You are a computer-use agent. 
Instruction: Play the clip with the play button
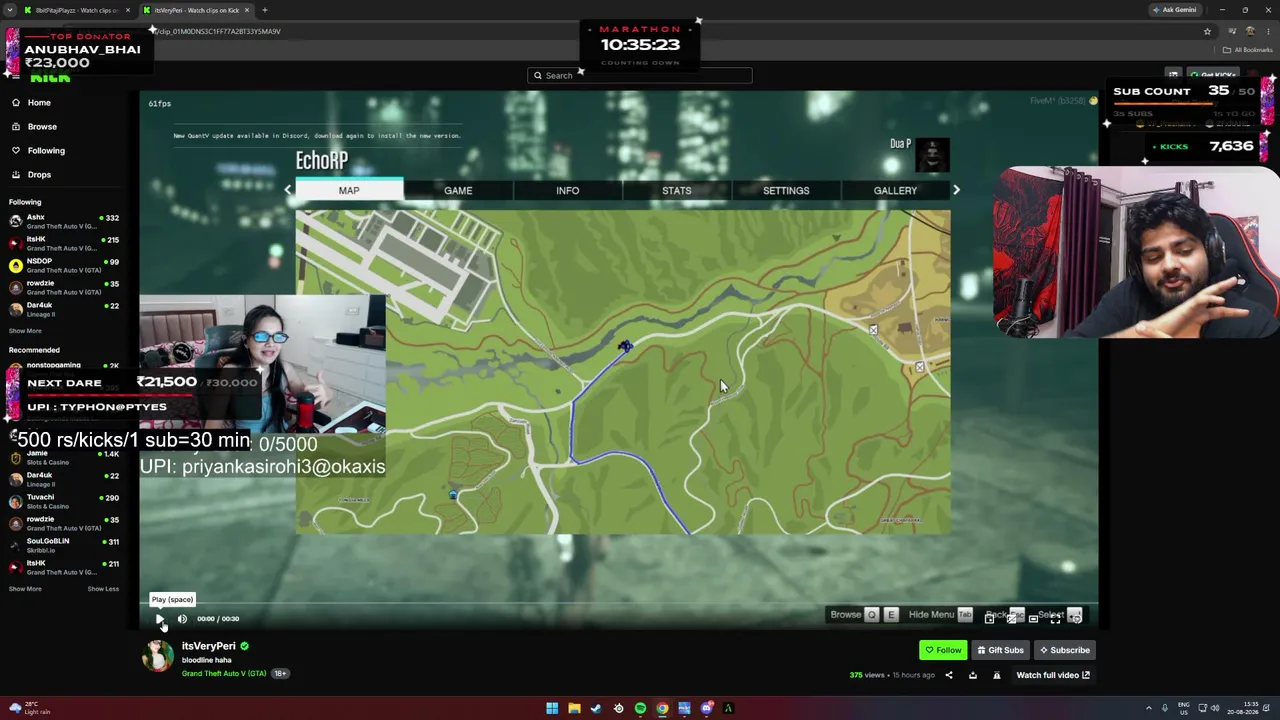[x=160, y=619]
